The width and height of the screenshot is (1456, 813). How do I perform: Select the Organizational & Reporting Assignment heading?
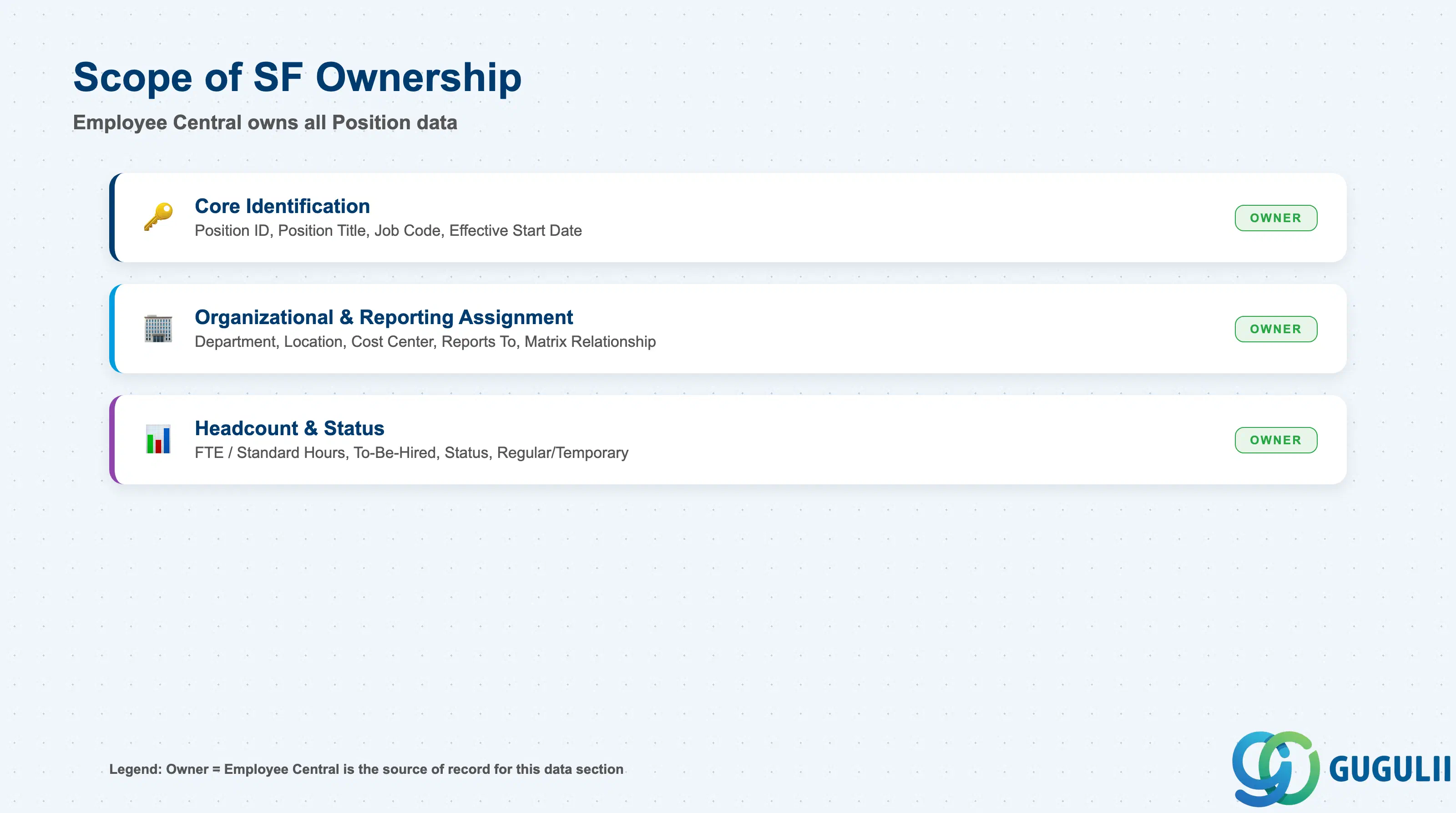[x=384, y=317]
